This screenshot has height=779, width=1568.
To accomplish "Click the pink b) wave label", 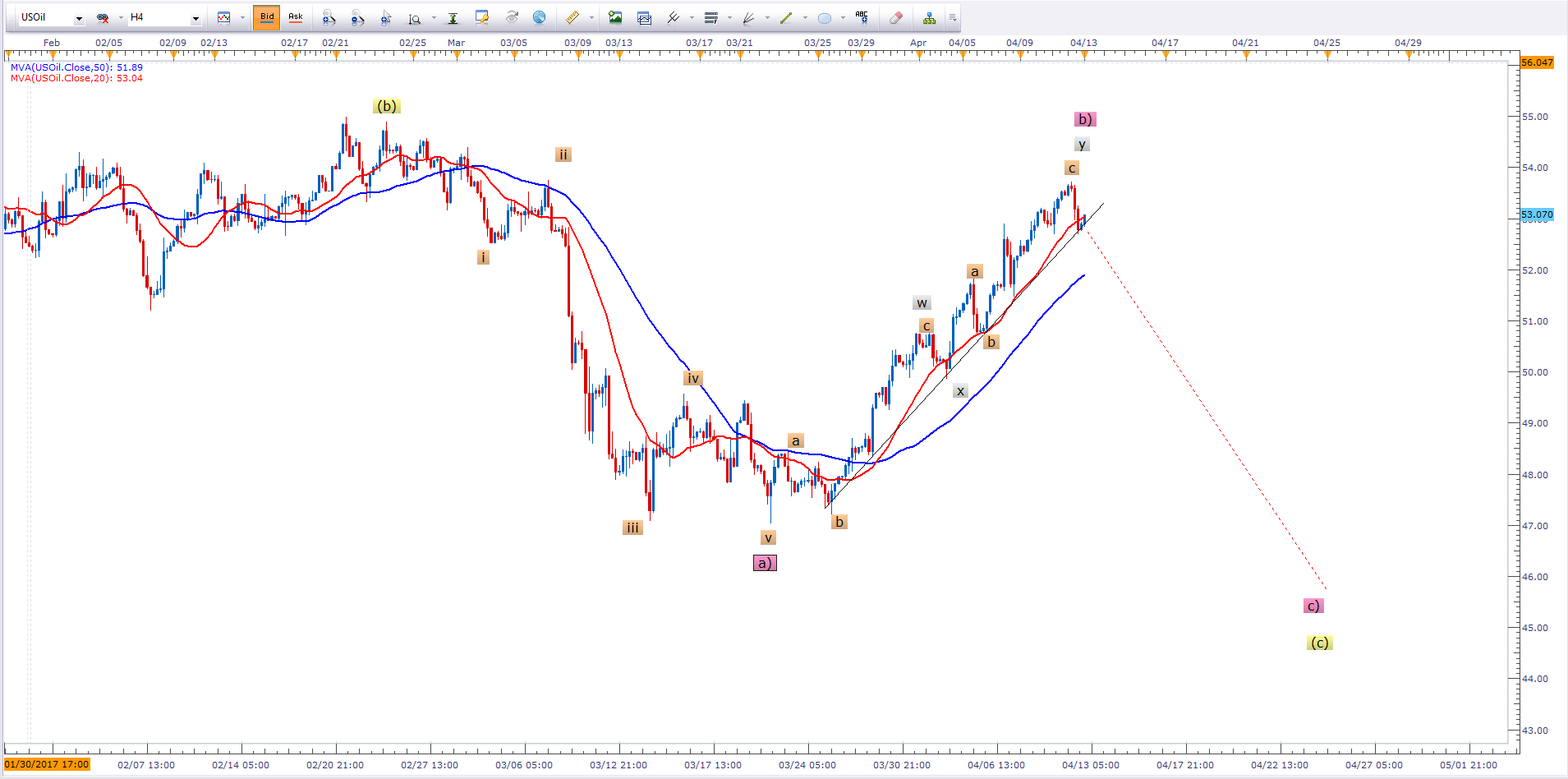I will 1084,119.
